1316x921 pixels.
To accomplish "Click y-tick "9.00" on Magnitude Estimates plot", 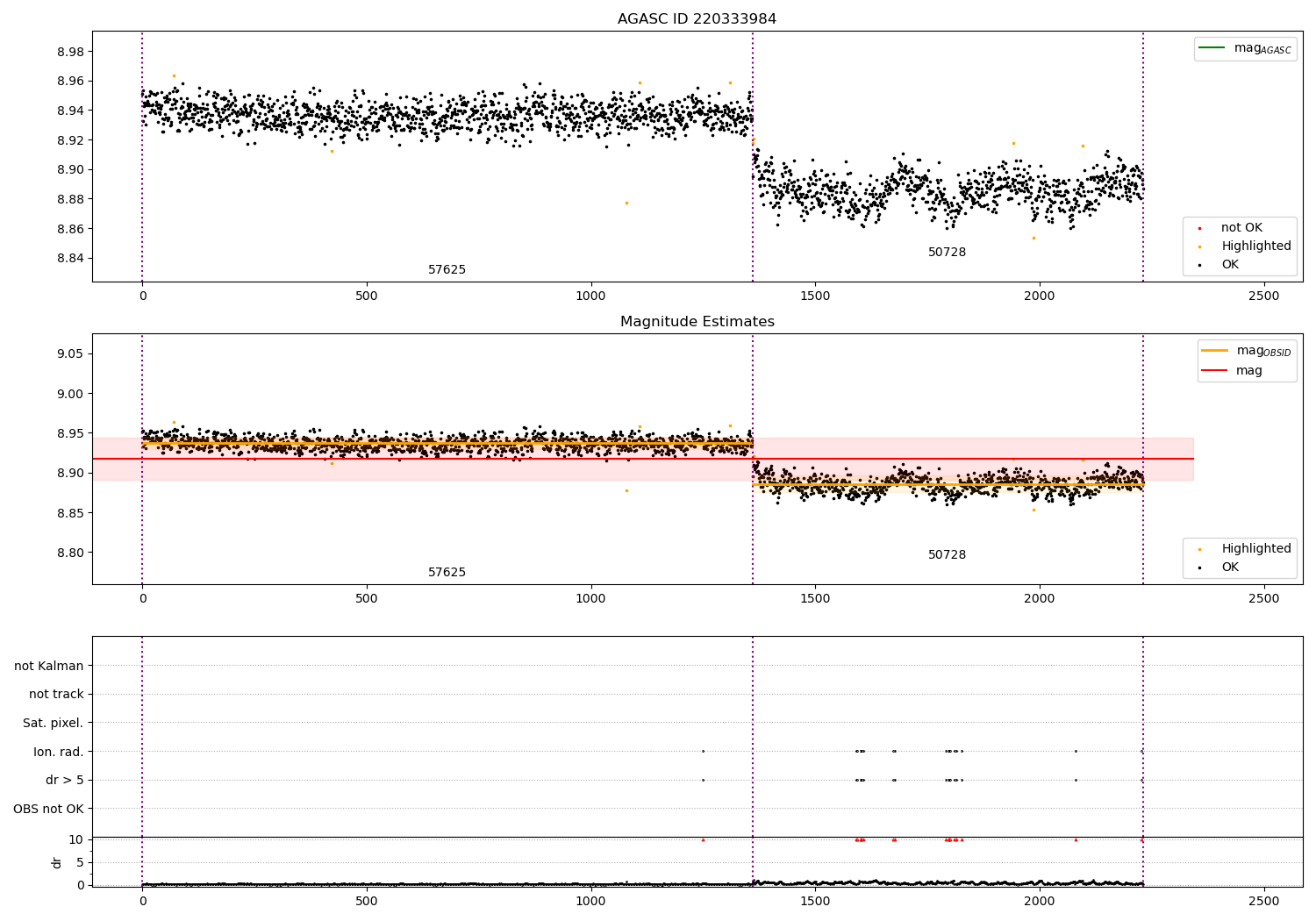I will click(x=69, y=394).
